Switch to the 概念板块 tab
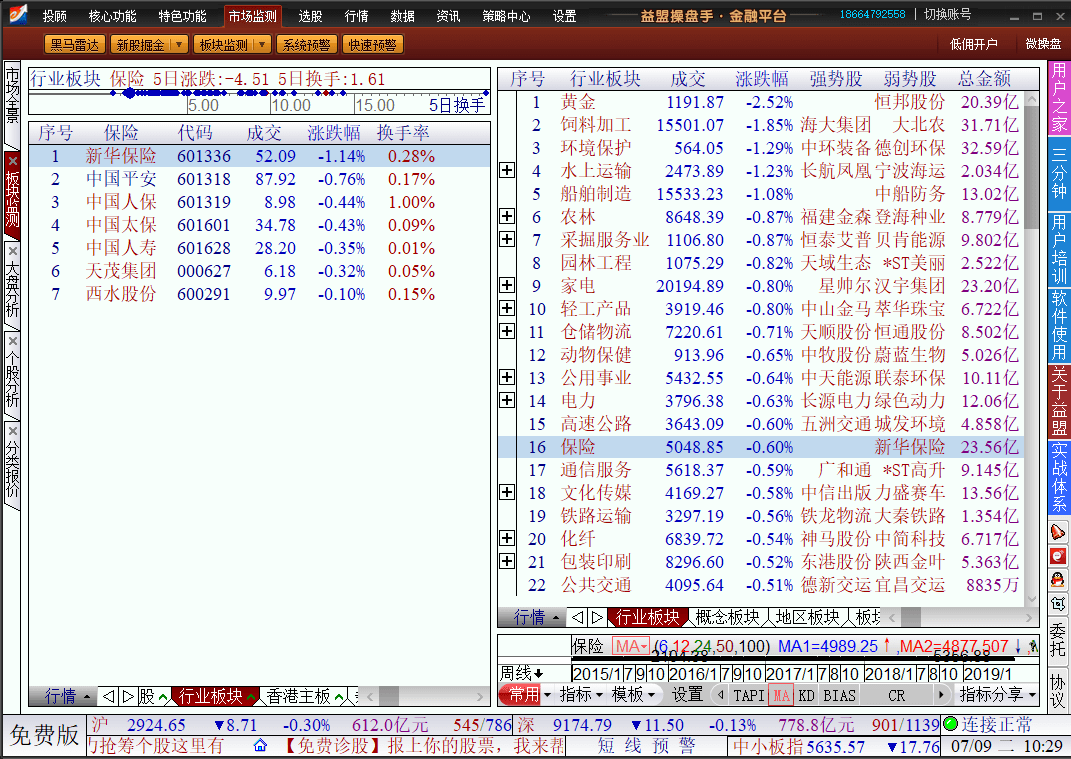1071x759 pixels. (x=727, y=617)
